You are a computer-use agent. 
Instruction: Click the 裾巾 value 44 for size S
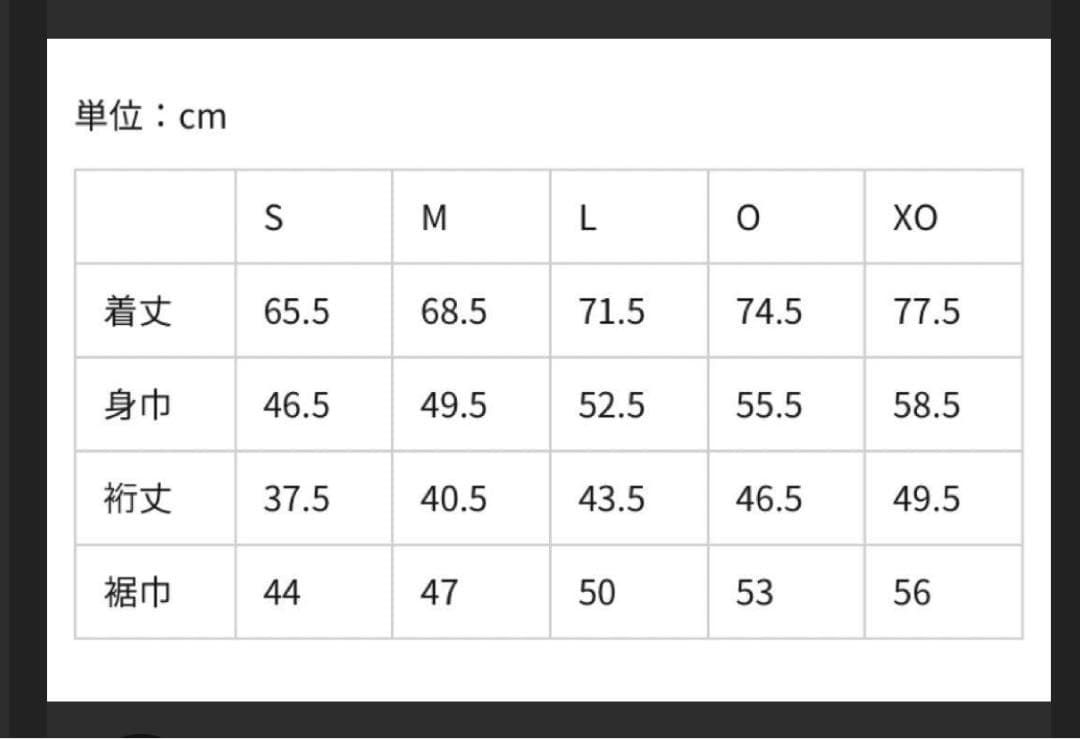[281, 593]
